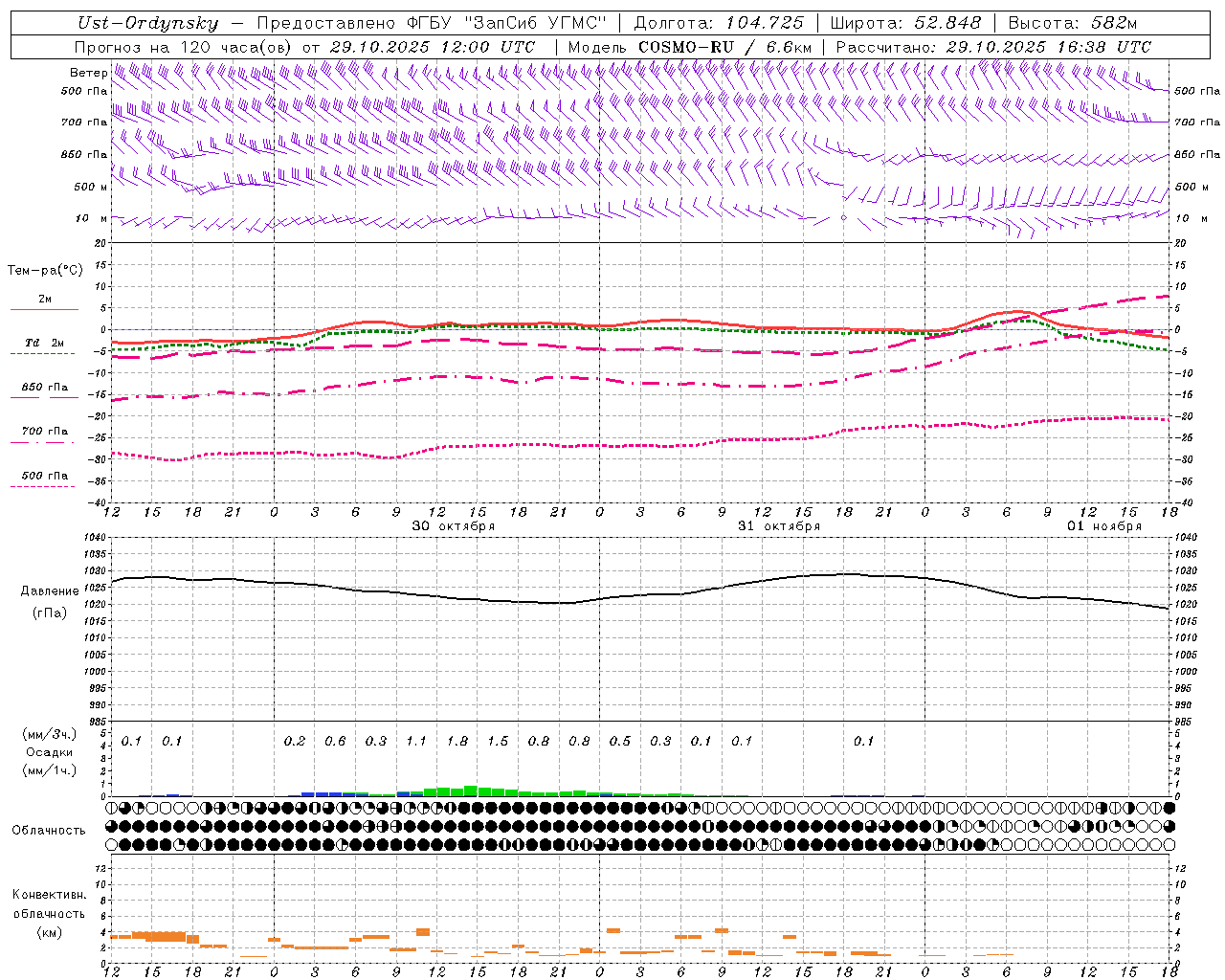The width and height of the screenshot is (1225, 980).
Task: Click the 'Предоставлено ФГБУ ЗапСиб УГМС' provider text
Action: tap(432, 24)
